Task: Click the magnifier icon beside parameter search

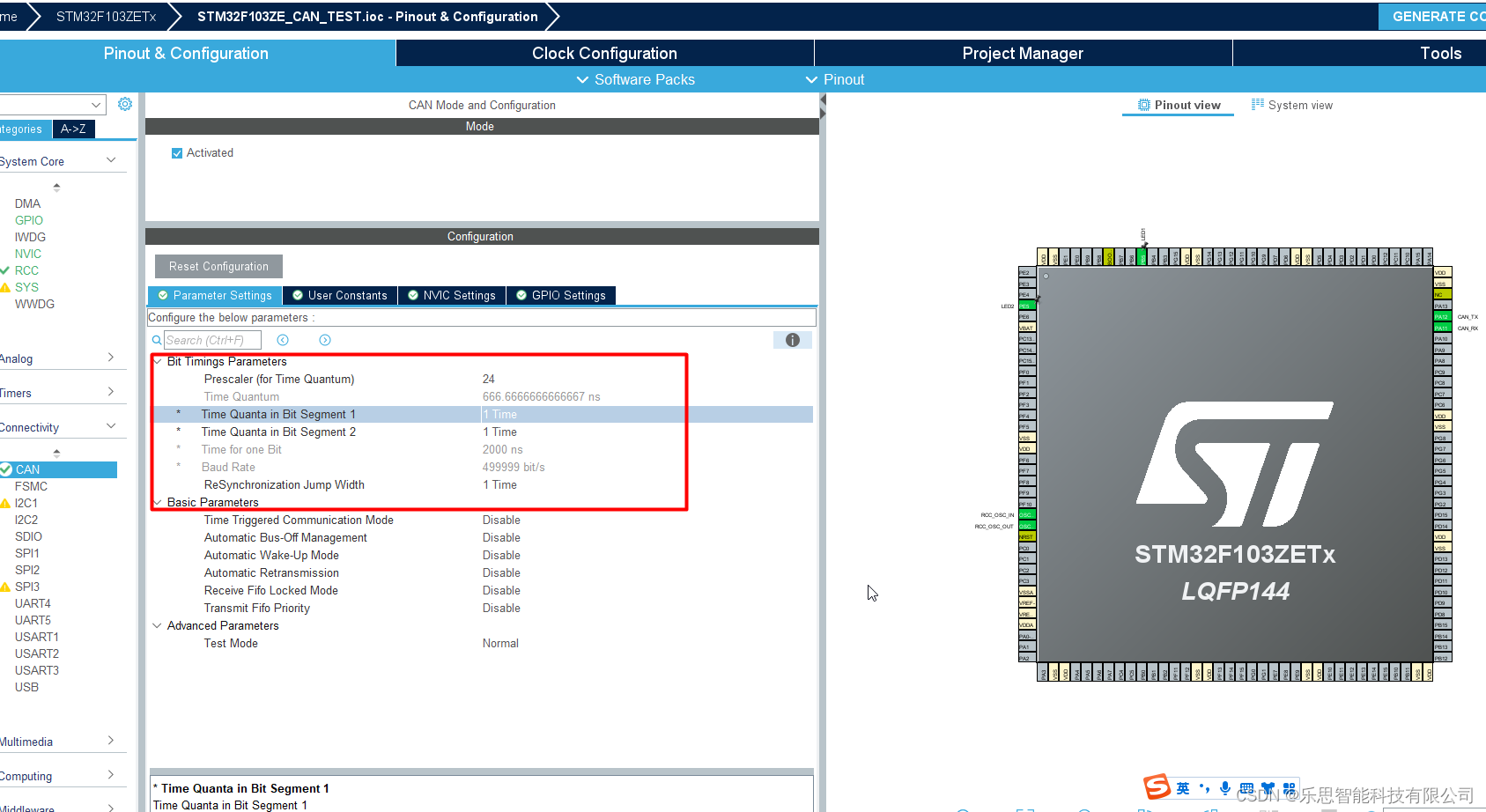Action: 157,340
